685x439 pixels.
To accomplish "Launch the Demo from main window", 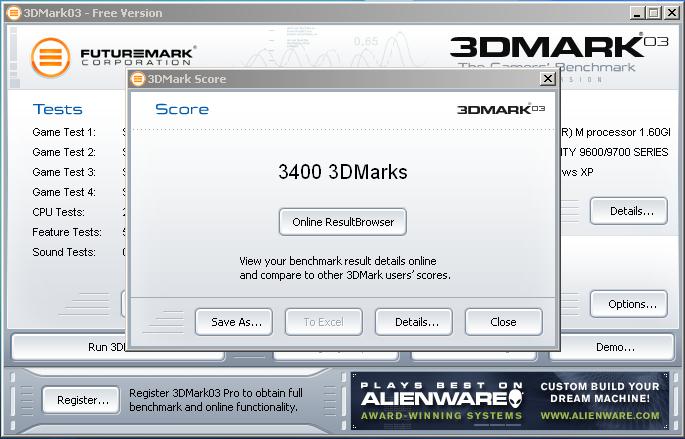I will (x=612, y=347).
